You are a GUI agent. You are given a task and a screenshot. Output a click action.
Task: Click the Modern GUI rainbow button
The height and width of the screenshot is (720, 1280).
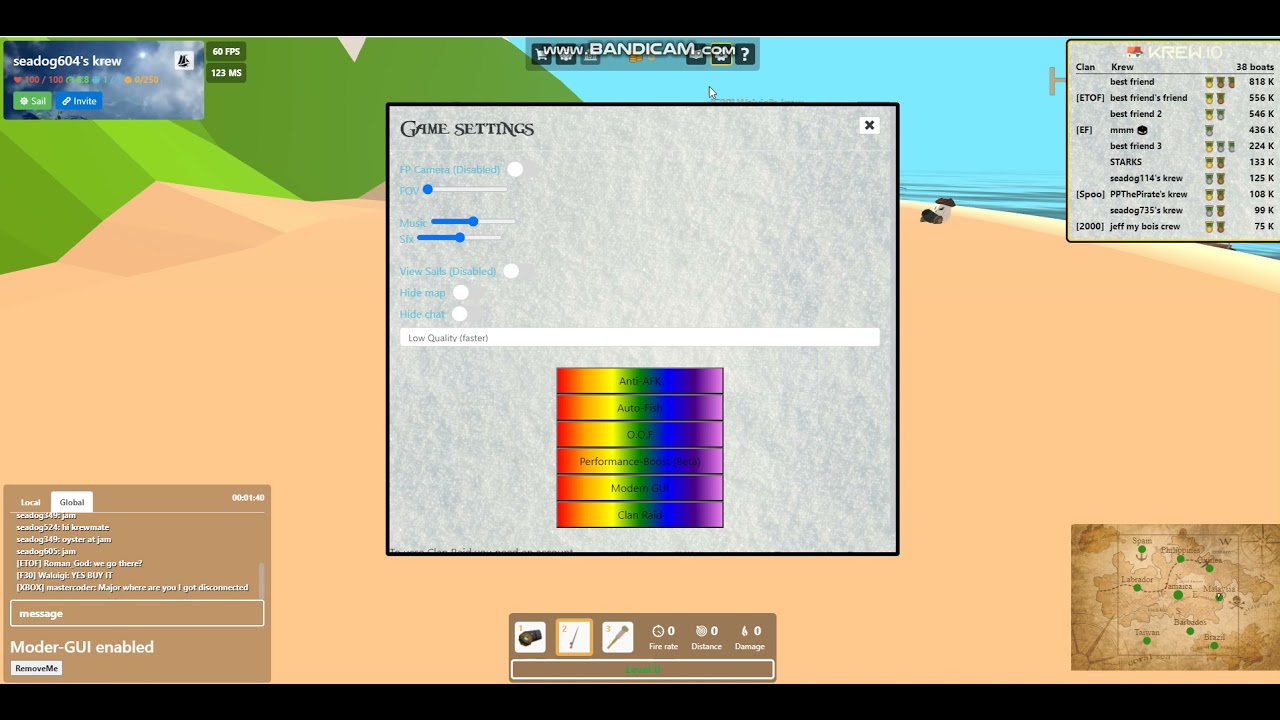[x=640, y=488]
